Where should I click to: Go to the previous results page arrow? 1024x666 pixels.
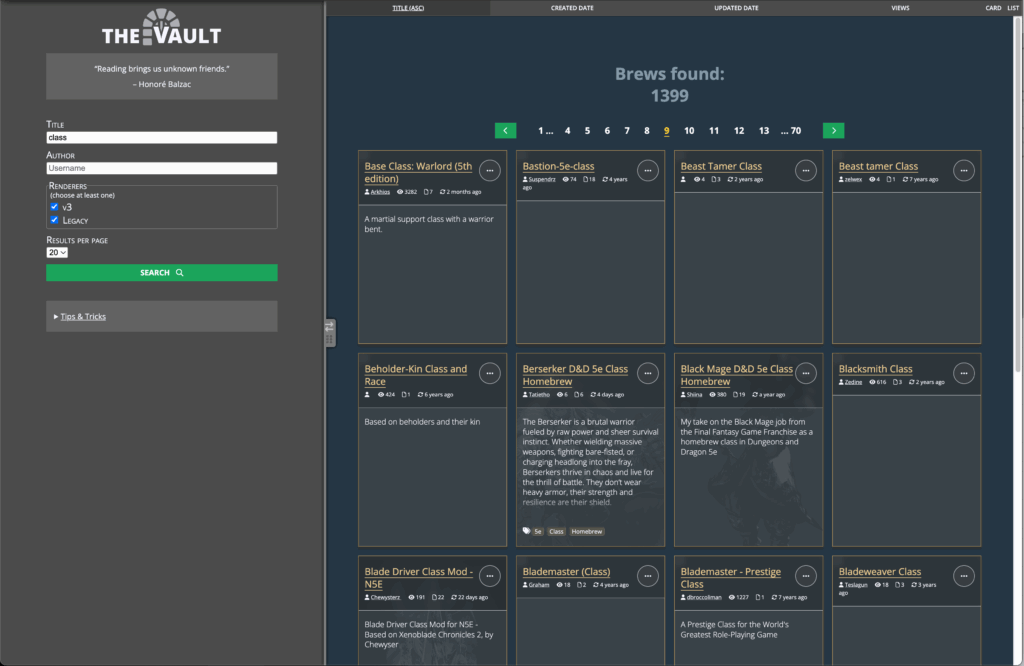click(x=506, y=130)
